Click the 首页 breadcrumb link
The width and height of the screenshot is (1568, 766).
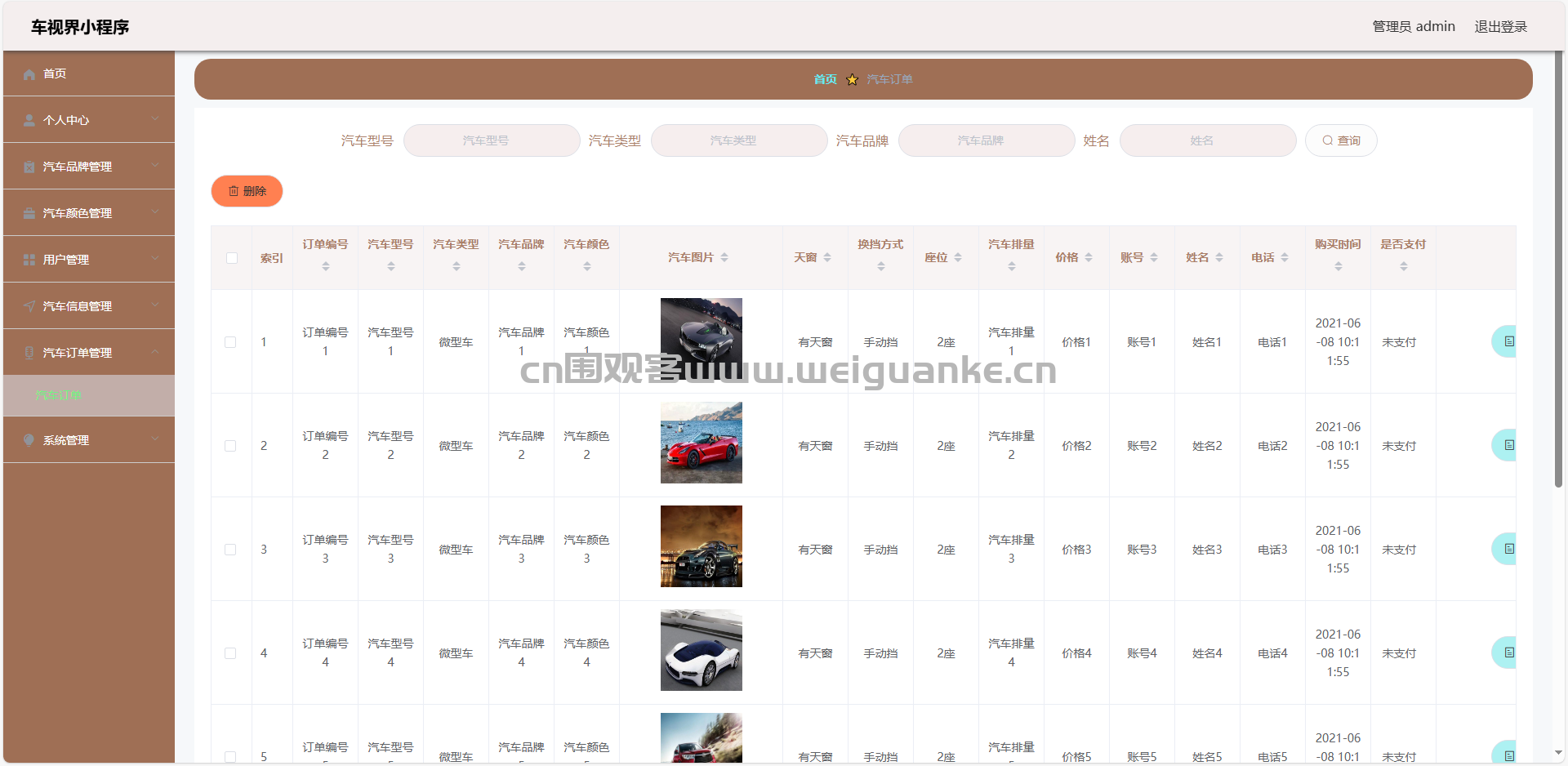[x=825, y=79]
